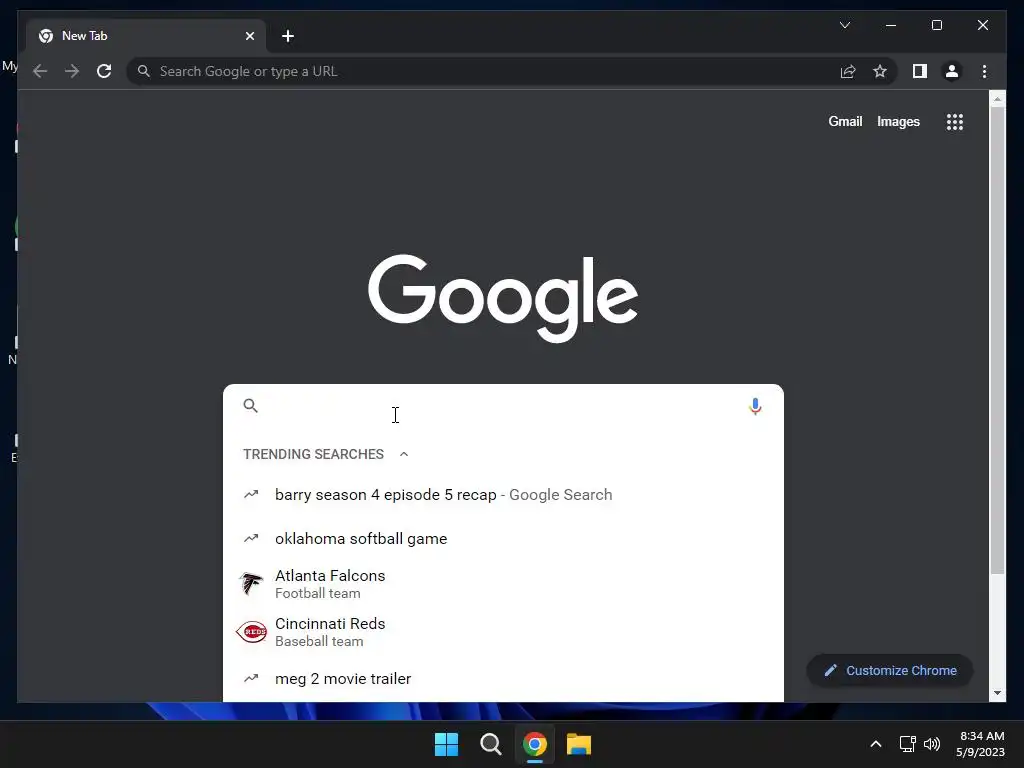Viewport: 1024px width, 768px height.
Task: Click the forward navigation arrow
Action: 72,71
